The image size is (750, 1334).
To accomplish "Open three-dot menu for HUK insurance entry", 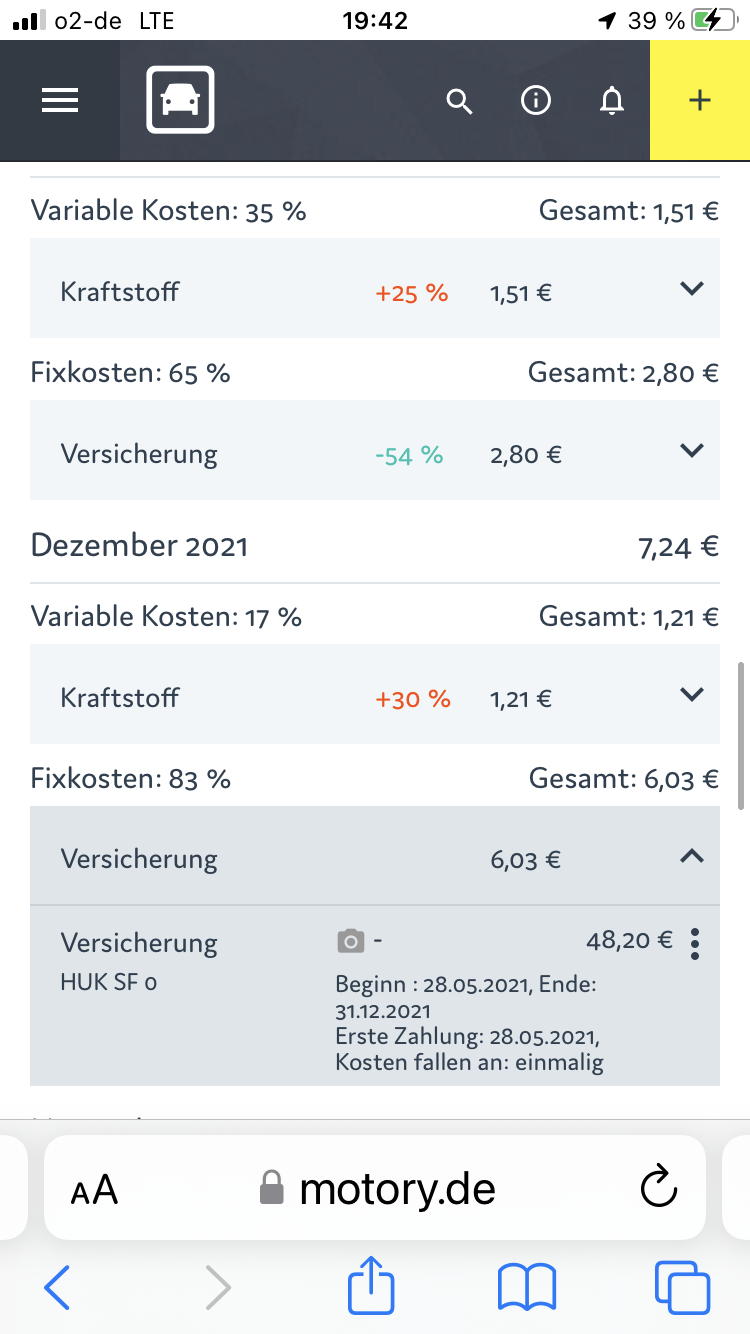I will 695,943.
